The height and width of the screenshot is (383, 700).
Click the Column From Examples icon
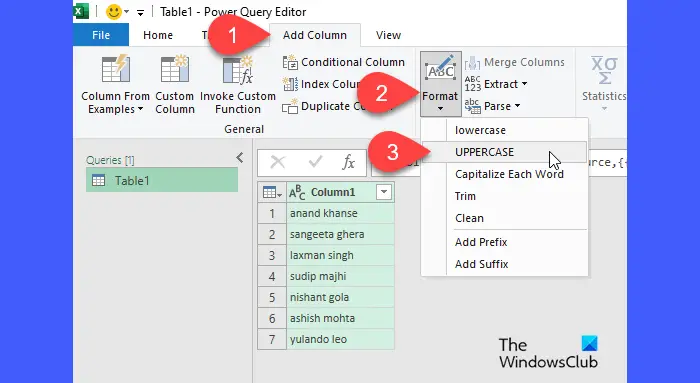115,69
